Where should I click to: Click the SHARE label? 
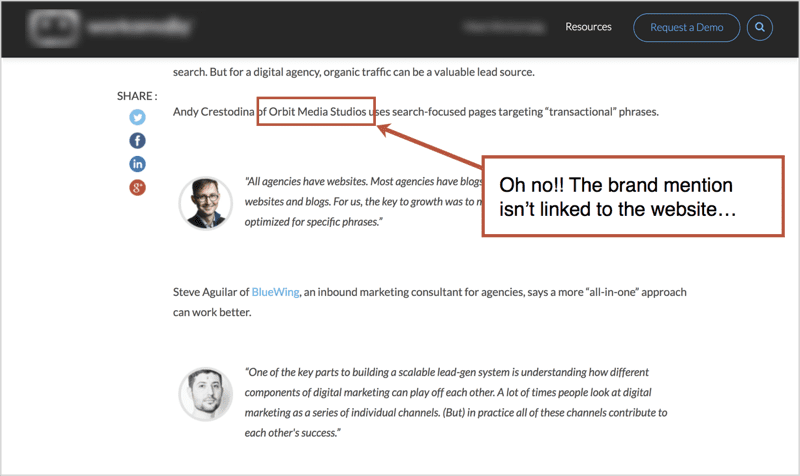(137, 96)
